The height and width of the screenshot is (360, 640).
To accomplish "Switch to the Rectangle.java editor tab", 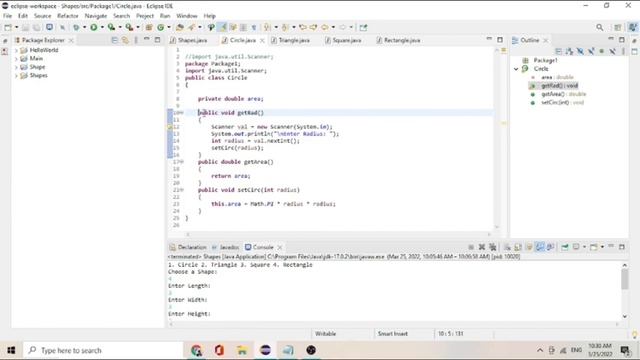I will tap(398, 40).
